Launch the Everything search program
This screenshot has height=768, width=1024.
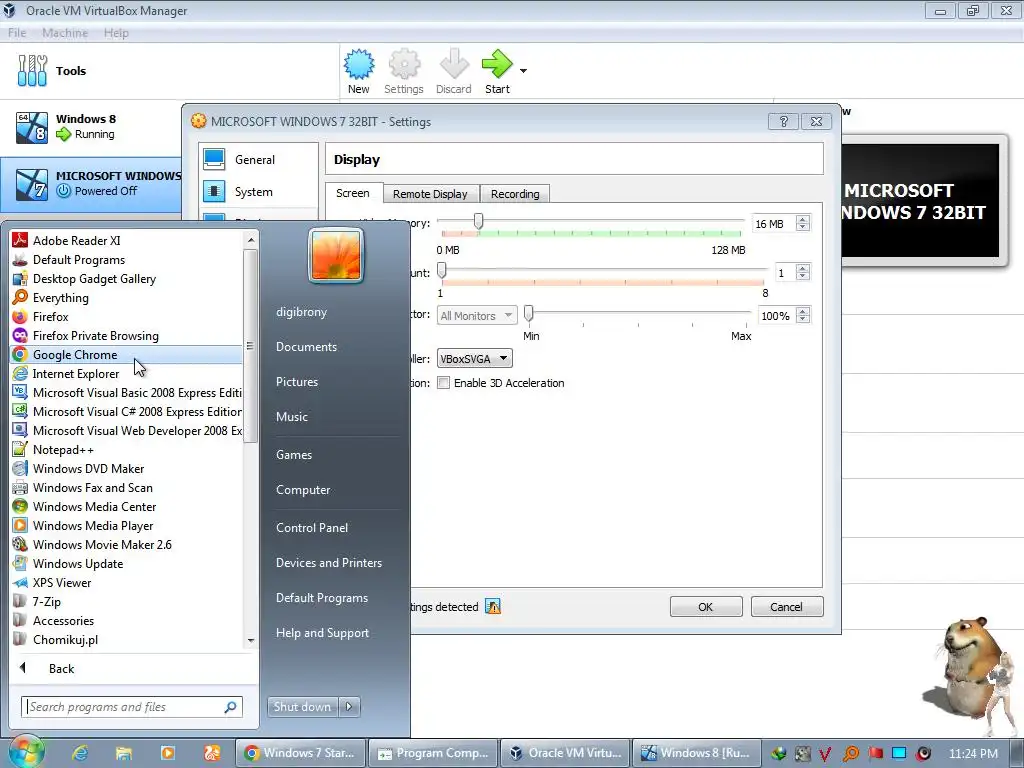point(127,297)
